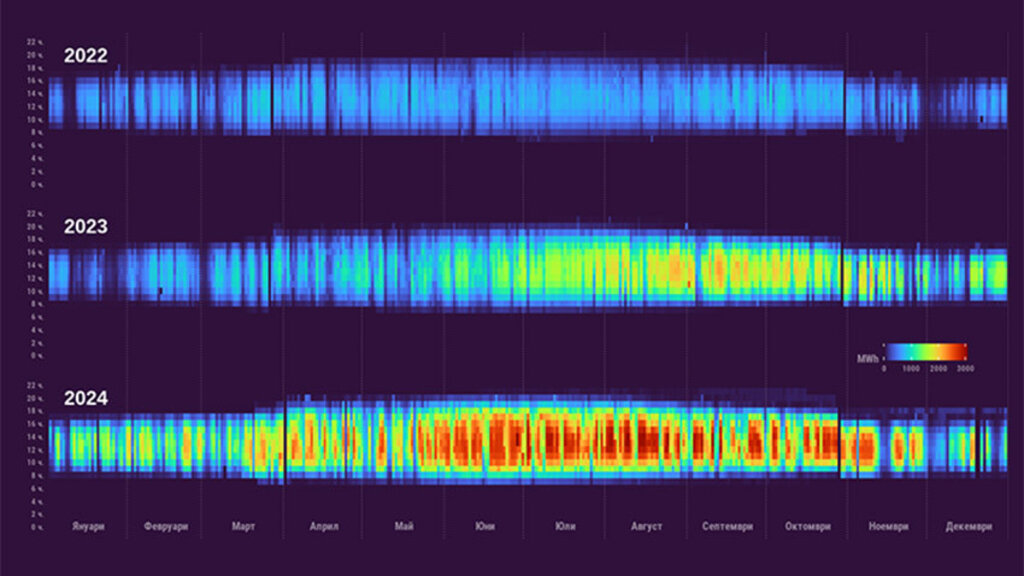The image size is (1024, 576).
Task: Select the Юни month label
Action: point(485,526)
